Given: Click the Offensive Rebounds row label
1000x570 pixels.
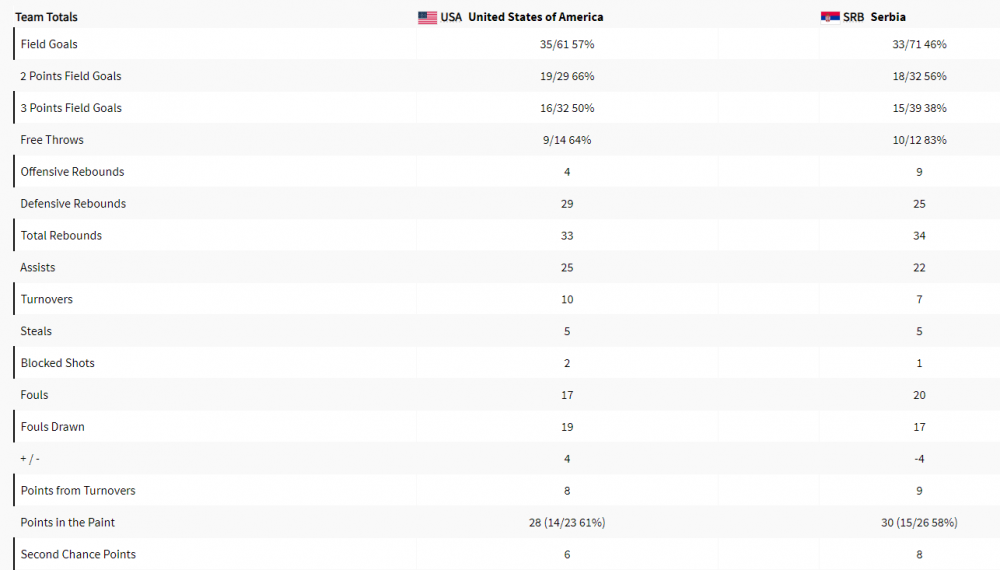Looking at the screenshot, I should pyautogui.click(x=72, y=172).
